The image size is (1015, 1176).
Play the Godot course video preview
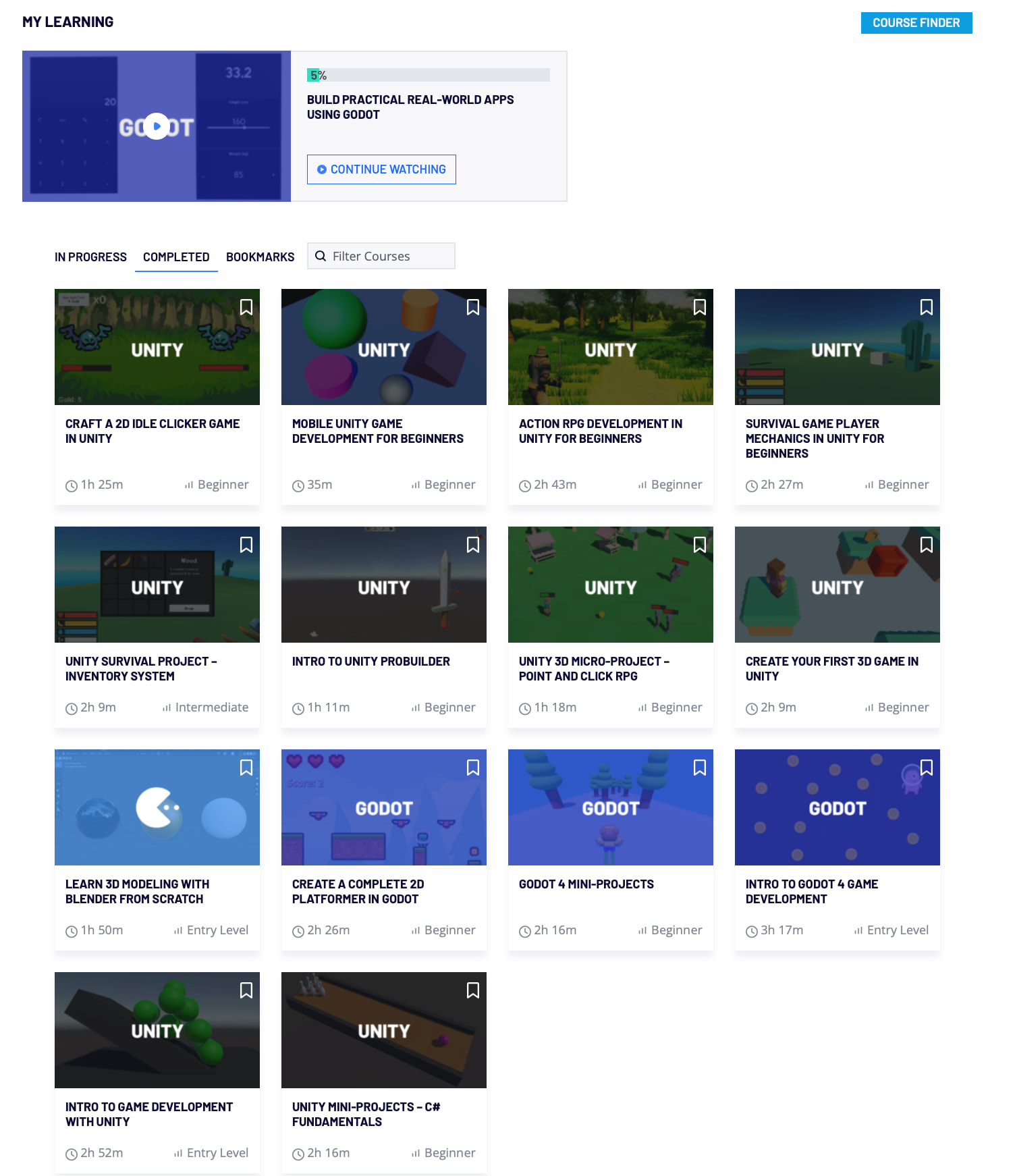click(157, 126)
